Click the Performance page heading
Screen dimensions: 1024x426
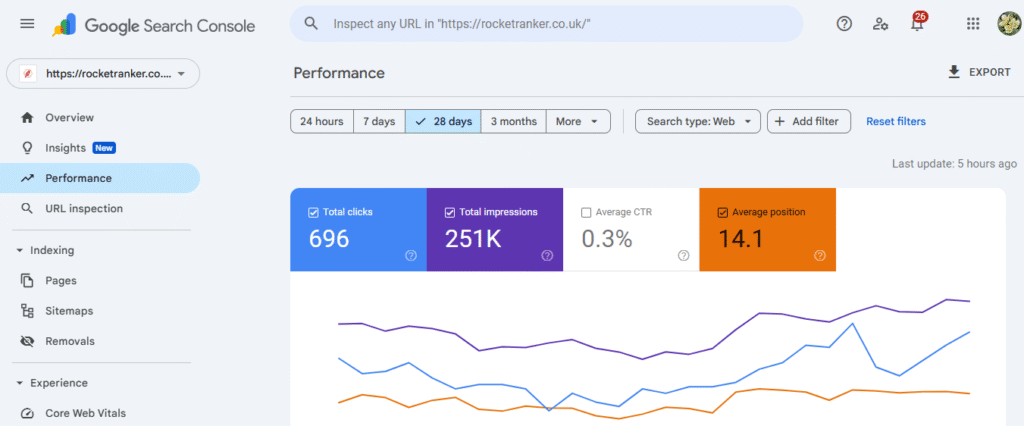[339, 73]
